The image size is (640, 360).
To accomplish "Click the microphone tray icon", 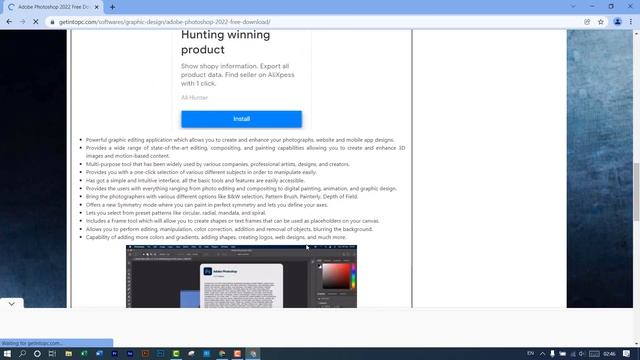I will tap(552, 353).
